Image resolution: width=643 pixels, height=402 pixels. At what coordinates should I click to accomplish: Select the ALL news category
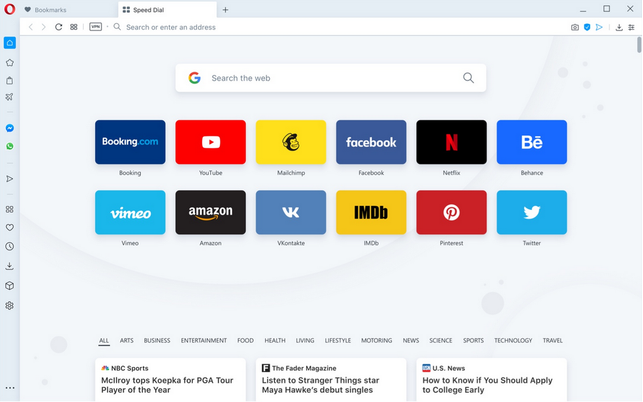(x=104, y=340)
